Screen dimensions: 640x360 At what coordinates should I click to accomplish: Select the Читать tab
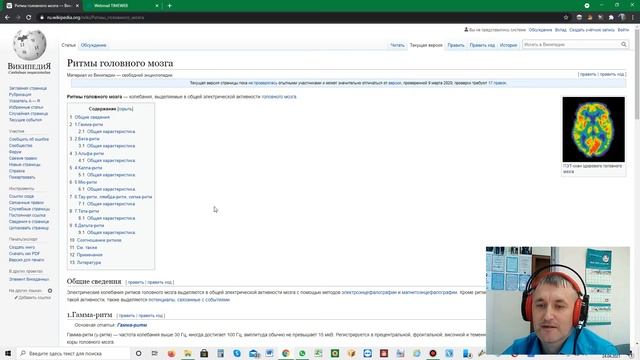(397, 45)
